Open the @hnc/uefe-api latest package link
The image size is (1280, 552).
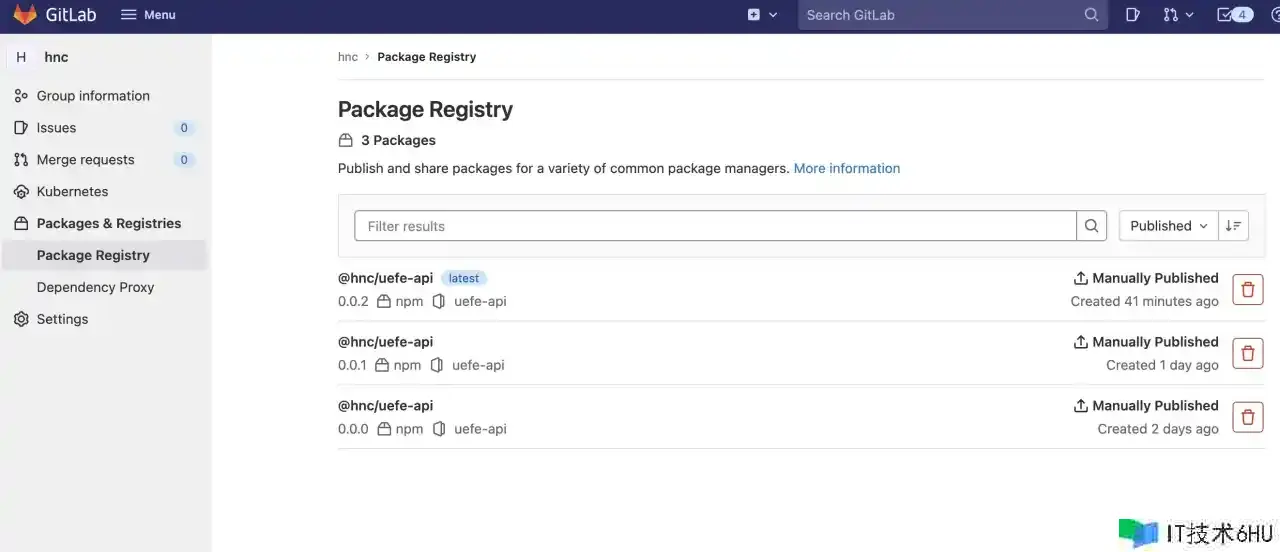tap(385, 278)
